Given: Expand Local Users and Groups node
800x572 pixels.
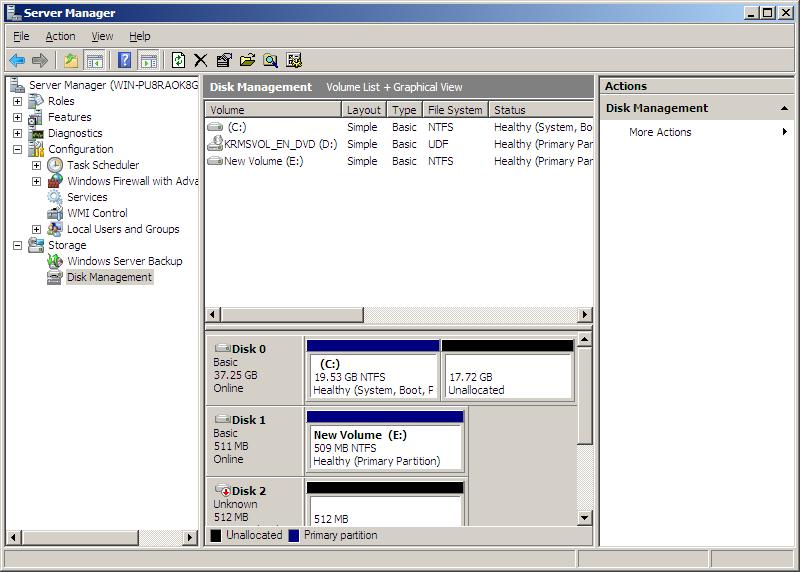Looking at the screenshot, I should coord(36,230).
